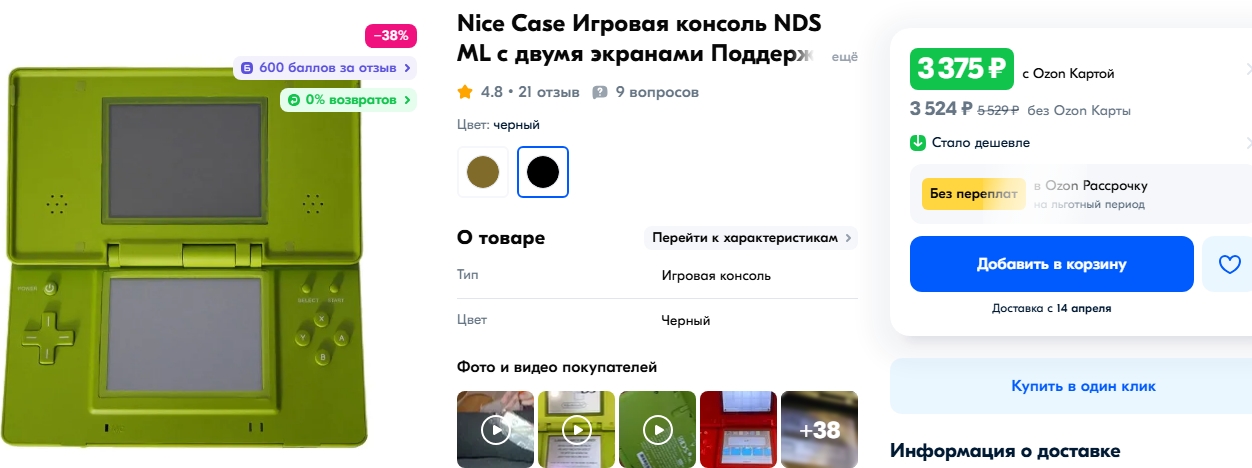Expand product title with ещё

[845, 57]
